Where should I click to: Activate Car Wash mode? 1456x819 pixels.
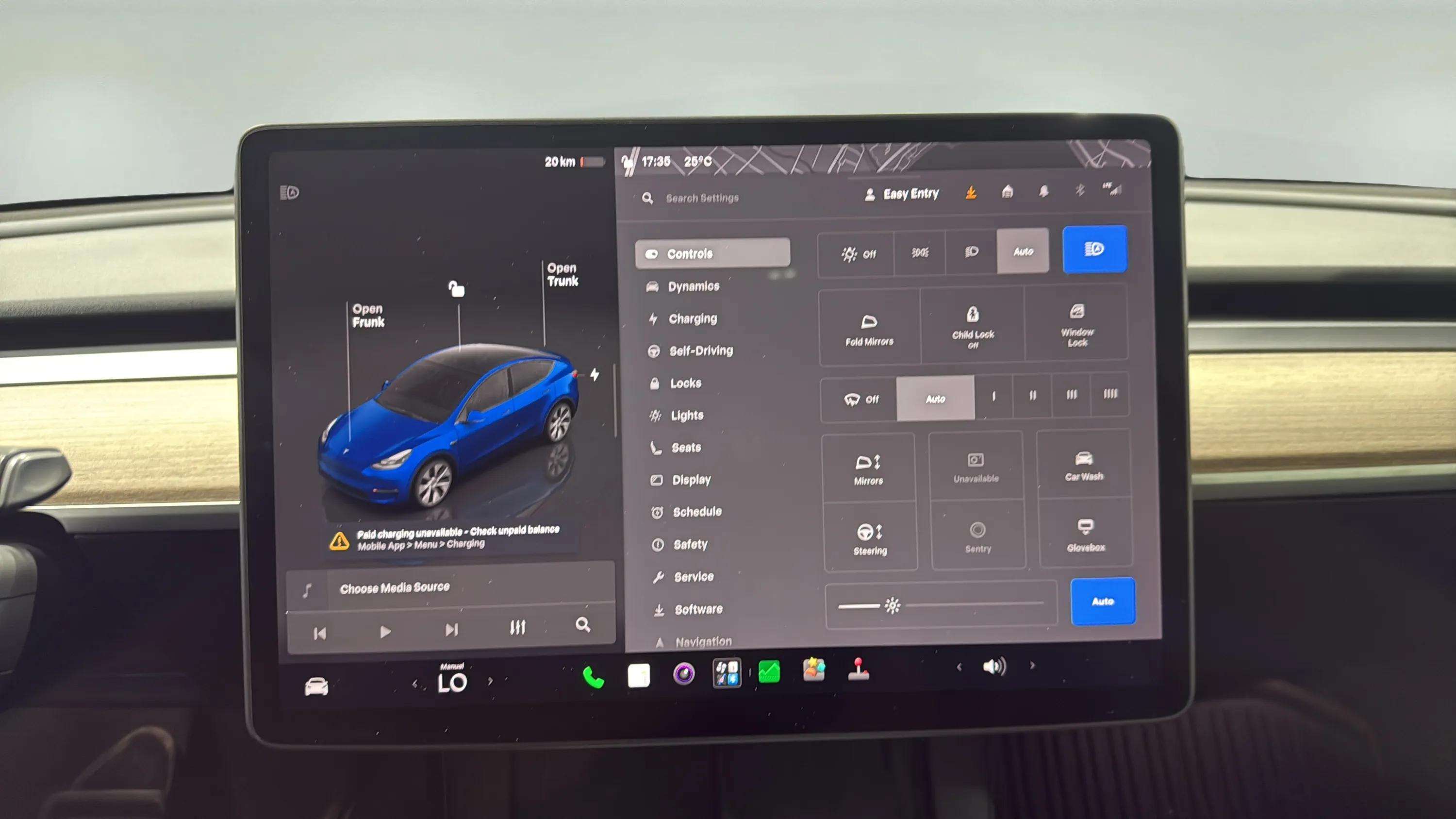tap(1084, 465)
